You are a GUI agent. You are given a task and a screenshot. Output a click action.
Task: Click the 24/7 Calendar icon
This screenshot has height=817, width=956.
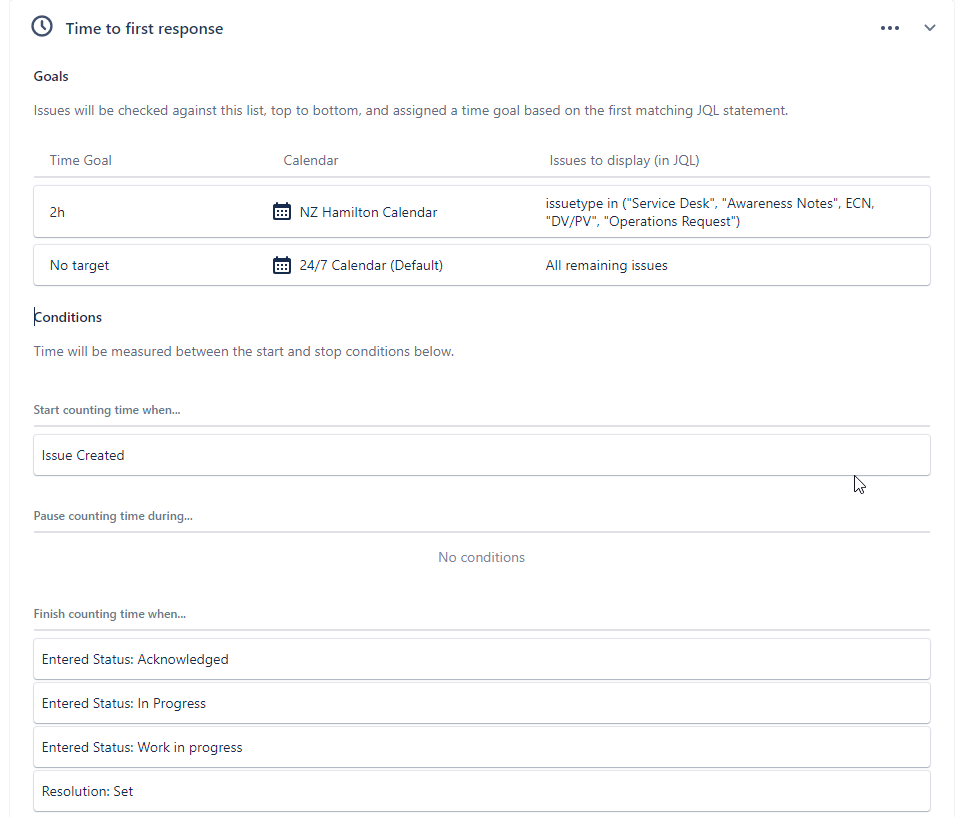point(282,265)
